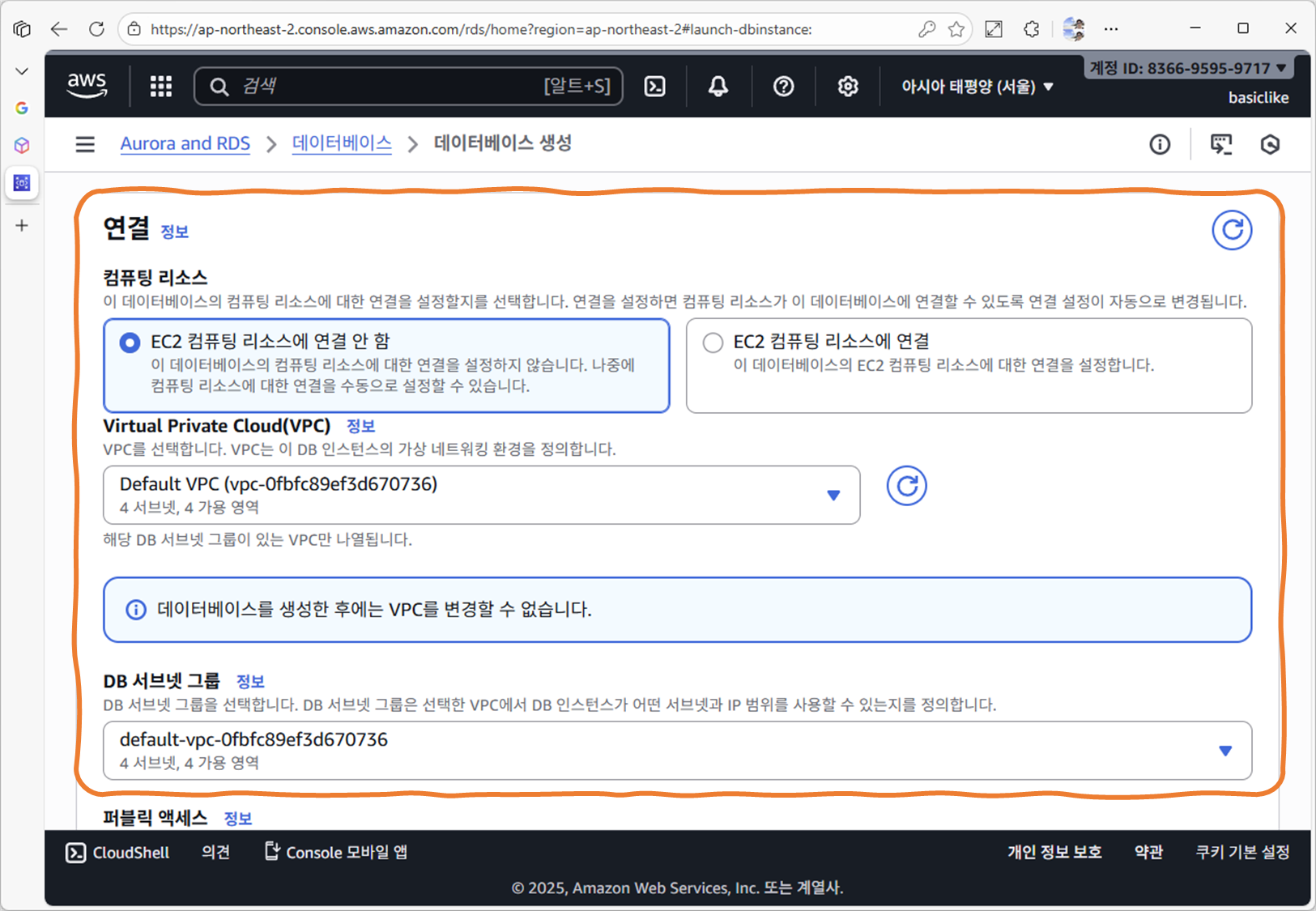Toggle the hamburger side navigation menu

(x=85, y=144)
